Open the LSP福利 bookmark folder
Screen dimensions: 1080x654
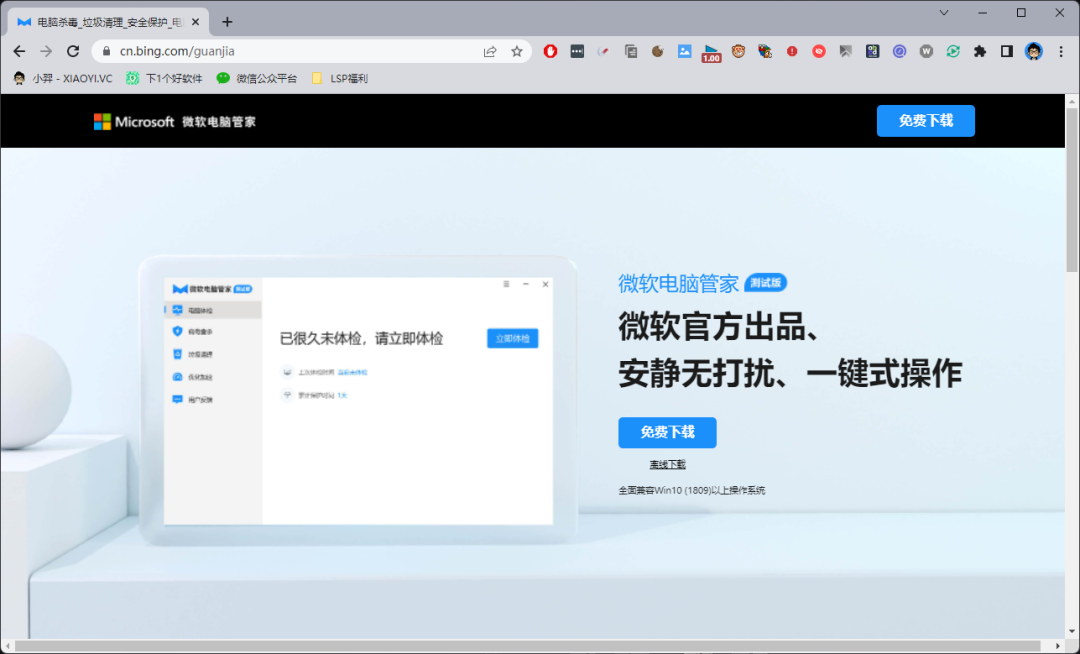coord(340,78)
